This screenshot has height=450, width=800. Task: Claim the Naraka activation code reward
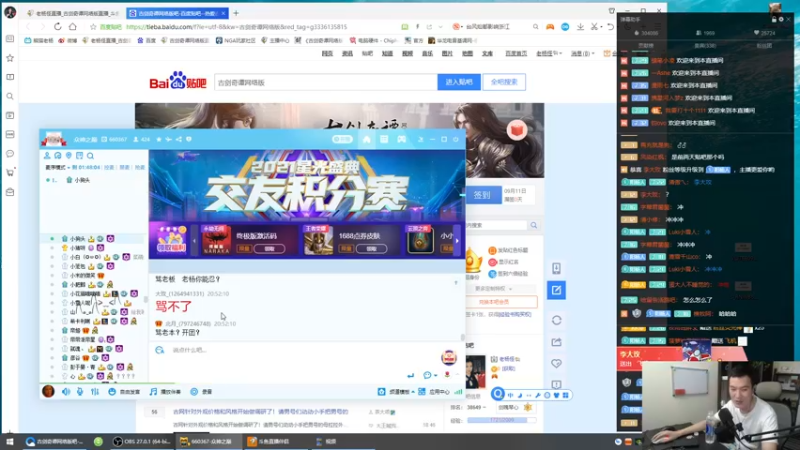(x=269, y=248)
